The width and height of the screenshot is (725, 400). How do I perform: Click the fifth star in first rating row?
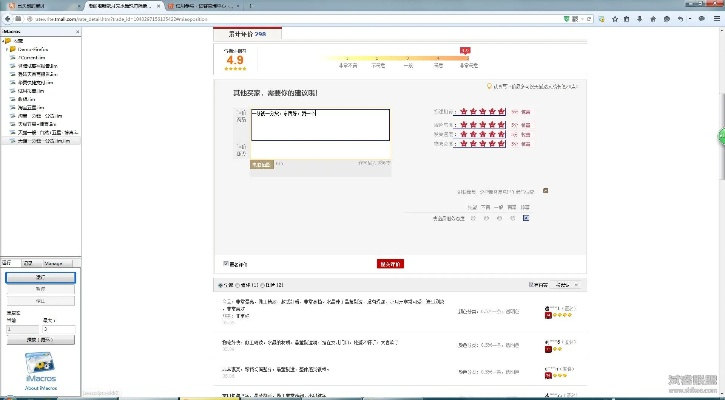(x=501, y=110)
